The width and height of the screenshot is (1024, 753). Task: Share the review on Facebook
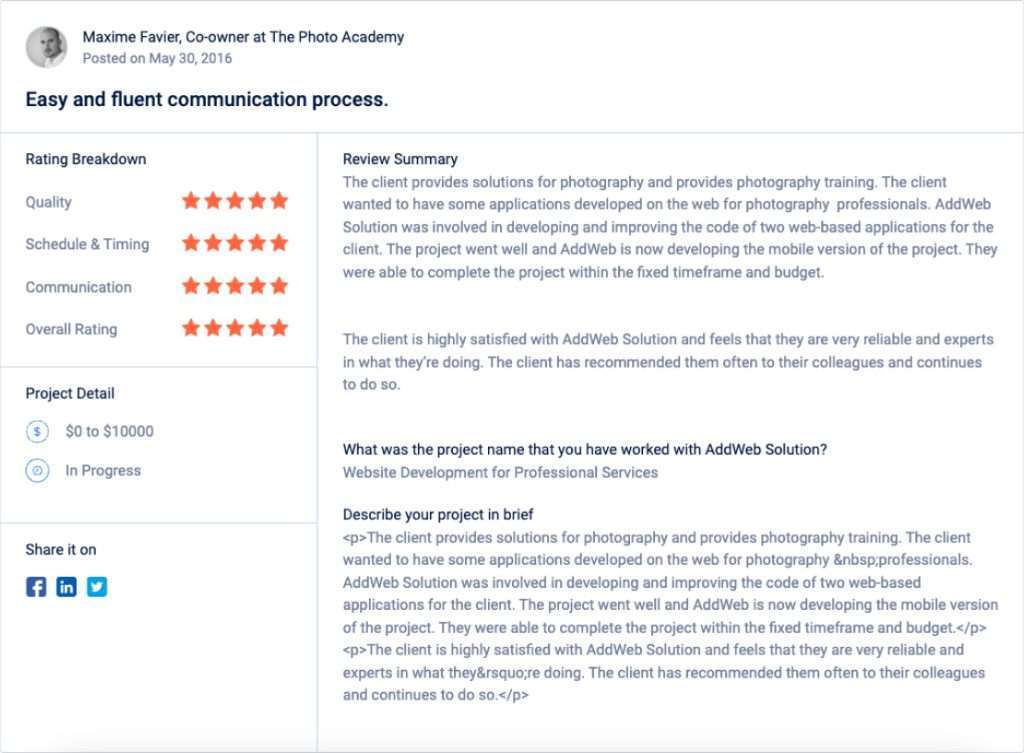(x=36, y=587)
